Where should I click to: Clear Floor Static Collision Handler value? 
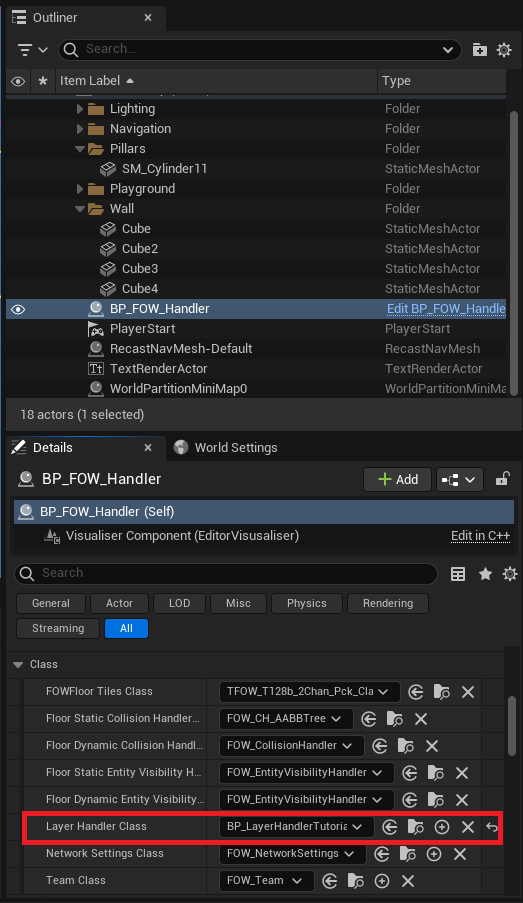coord(420,719)
